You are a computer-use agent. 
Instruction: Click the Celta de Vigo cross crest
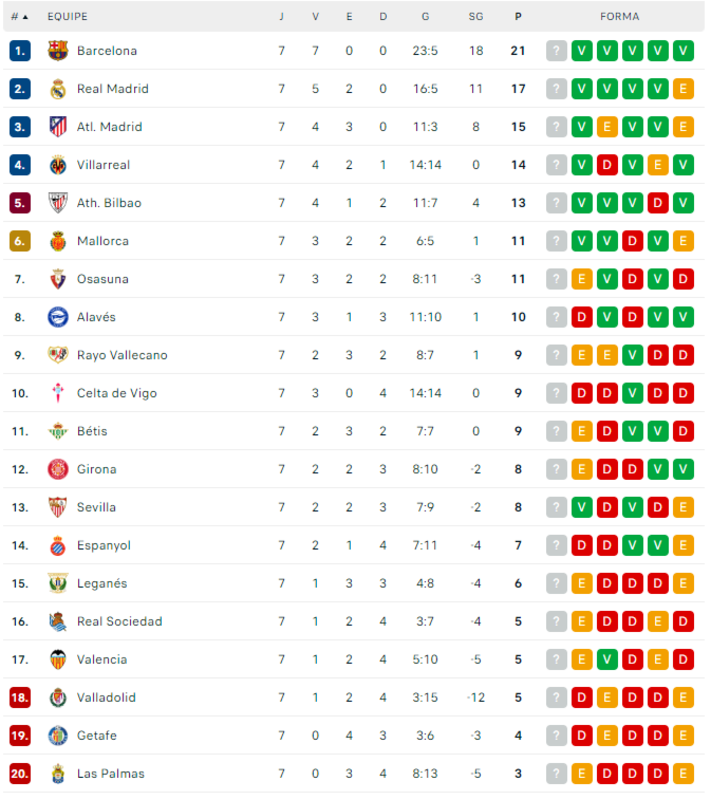click(x=58, y=393)
